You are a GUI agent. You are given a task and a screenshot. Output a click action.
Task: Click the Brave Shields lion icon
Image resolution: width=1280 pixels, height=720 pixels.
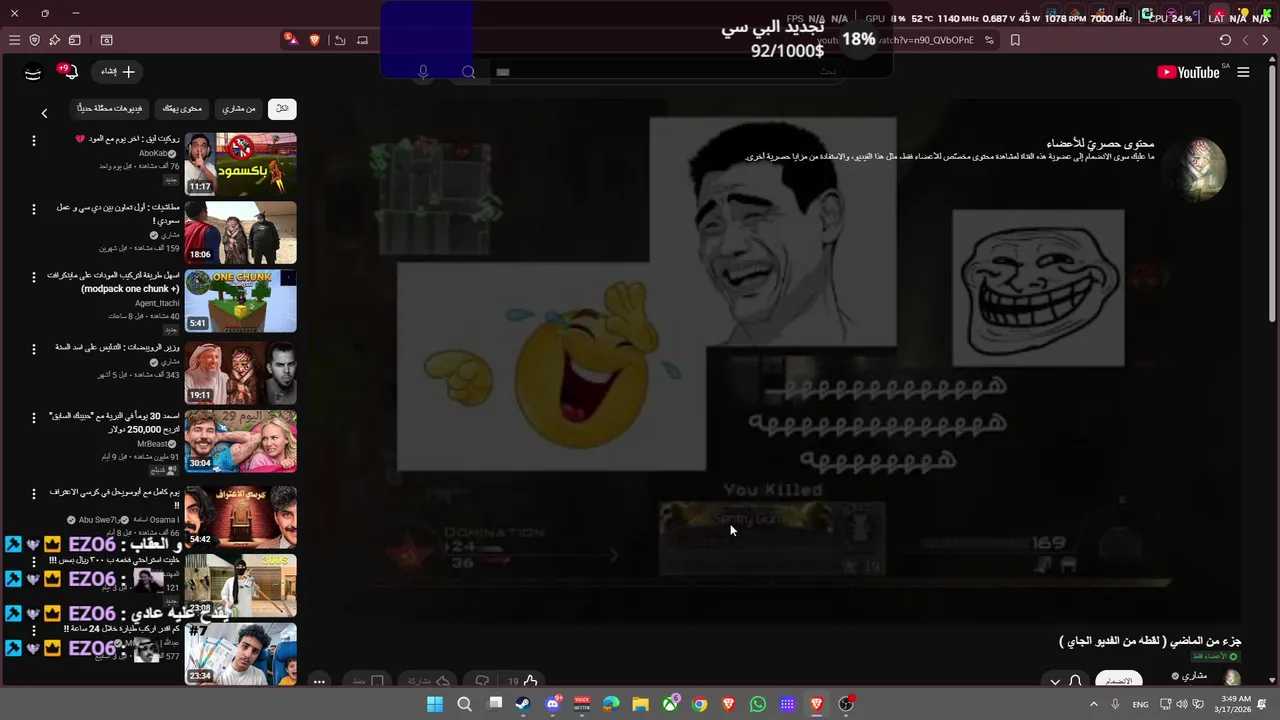click(315, 40)
